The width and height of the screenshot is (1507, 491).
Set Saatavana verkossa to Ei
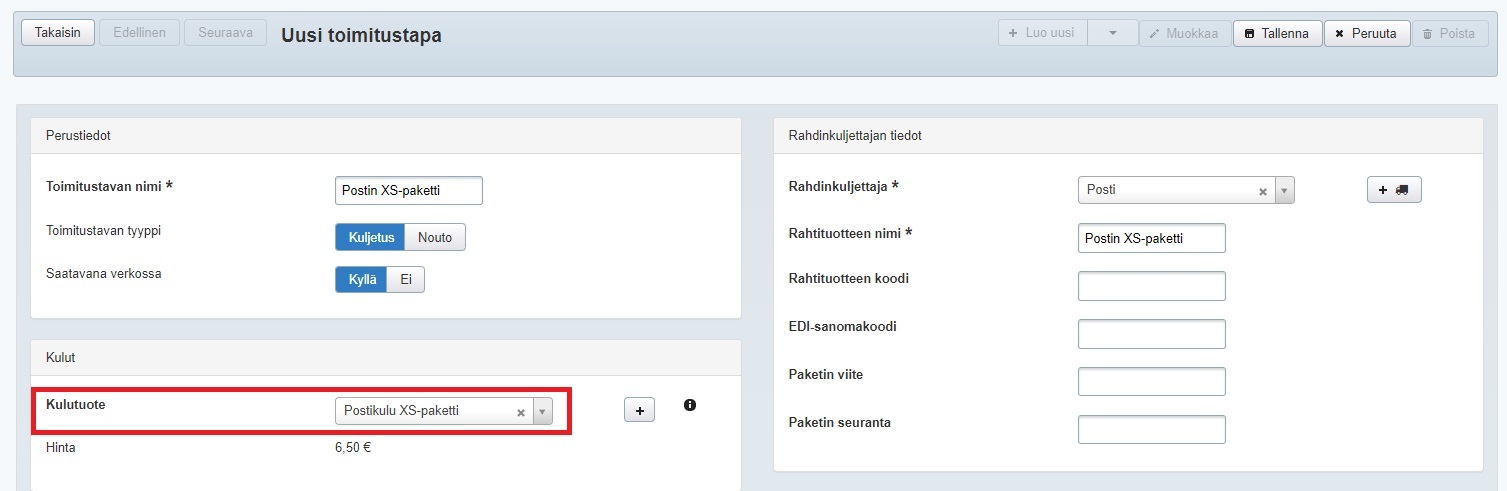[x=406, y=280]
